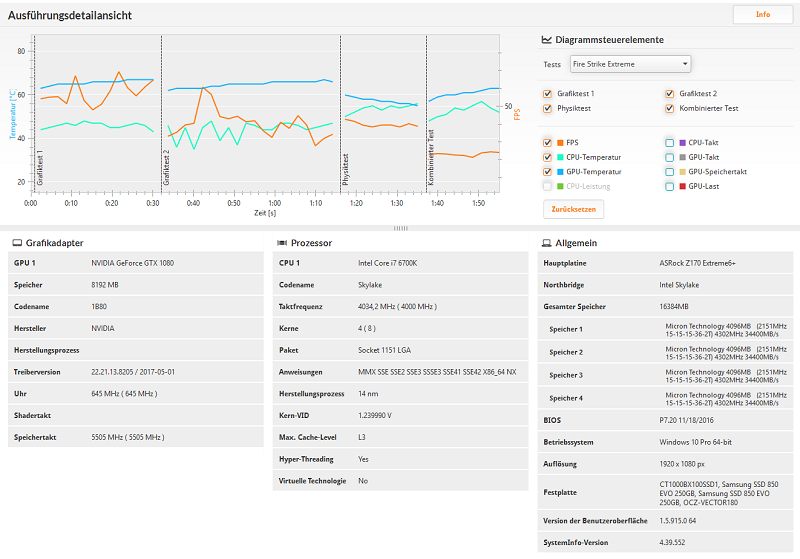Click the Gesamter Speicher value 16384MB

pos(674,307)
